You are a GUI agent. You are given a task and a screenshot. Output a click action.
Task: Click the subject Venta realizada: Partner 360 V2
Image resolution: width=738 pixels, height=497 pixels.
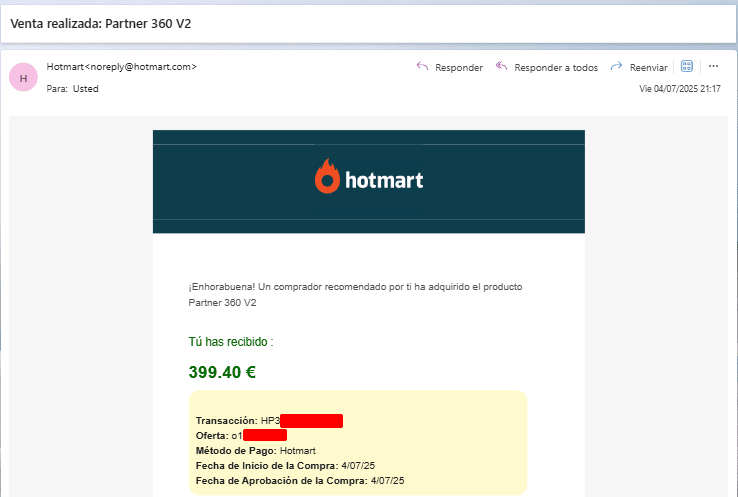(x=101, y=24)
